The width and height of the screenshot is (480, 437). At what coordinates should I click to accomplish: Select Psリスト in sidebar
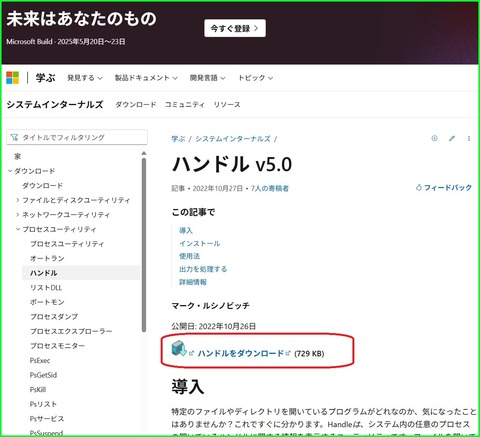click(x=43, y=404)
